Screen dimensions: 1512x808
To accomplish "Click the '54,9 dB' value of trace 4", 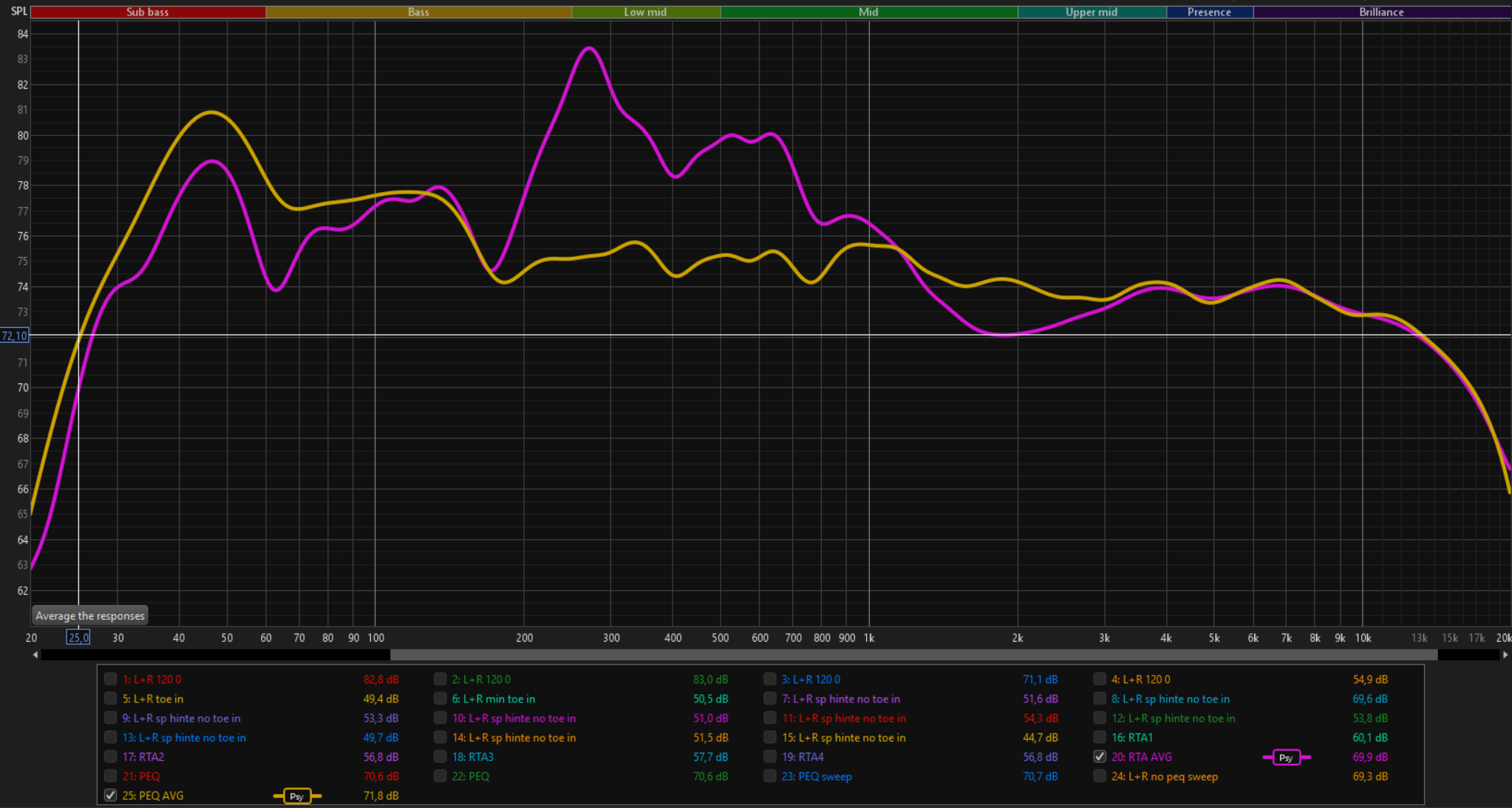I will coord(1370,679).
